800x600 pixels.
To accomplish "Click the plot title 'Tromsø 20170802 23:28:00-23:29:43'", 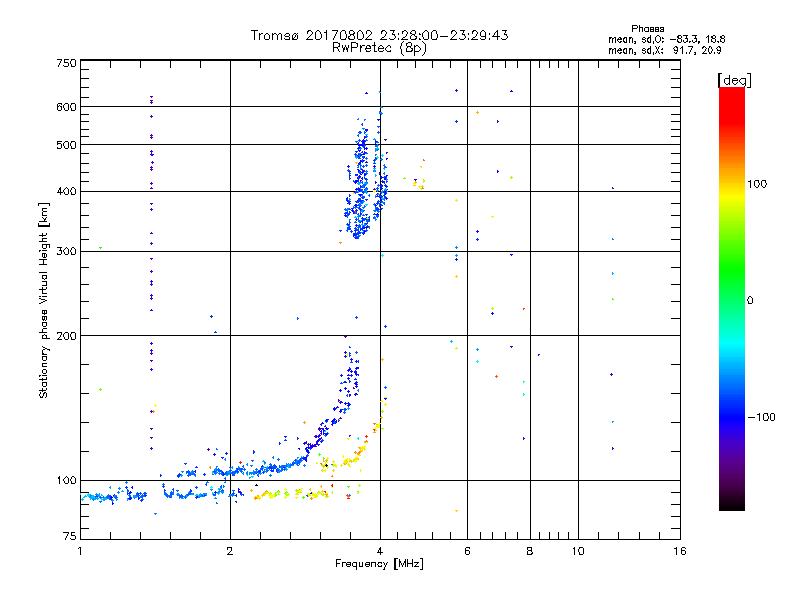I will coord(379,35).
